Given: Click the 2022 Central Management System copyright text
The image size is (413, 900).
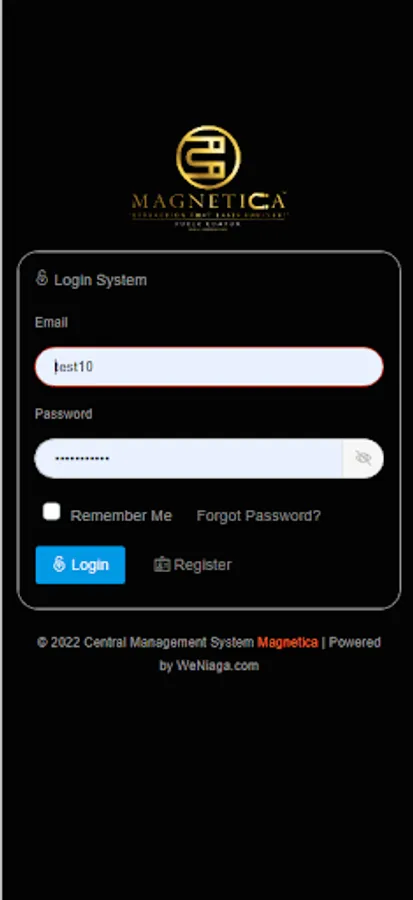Looking at the screenshot, I should pos(146,642).
